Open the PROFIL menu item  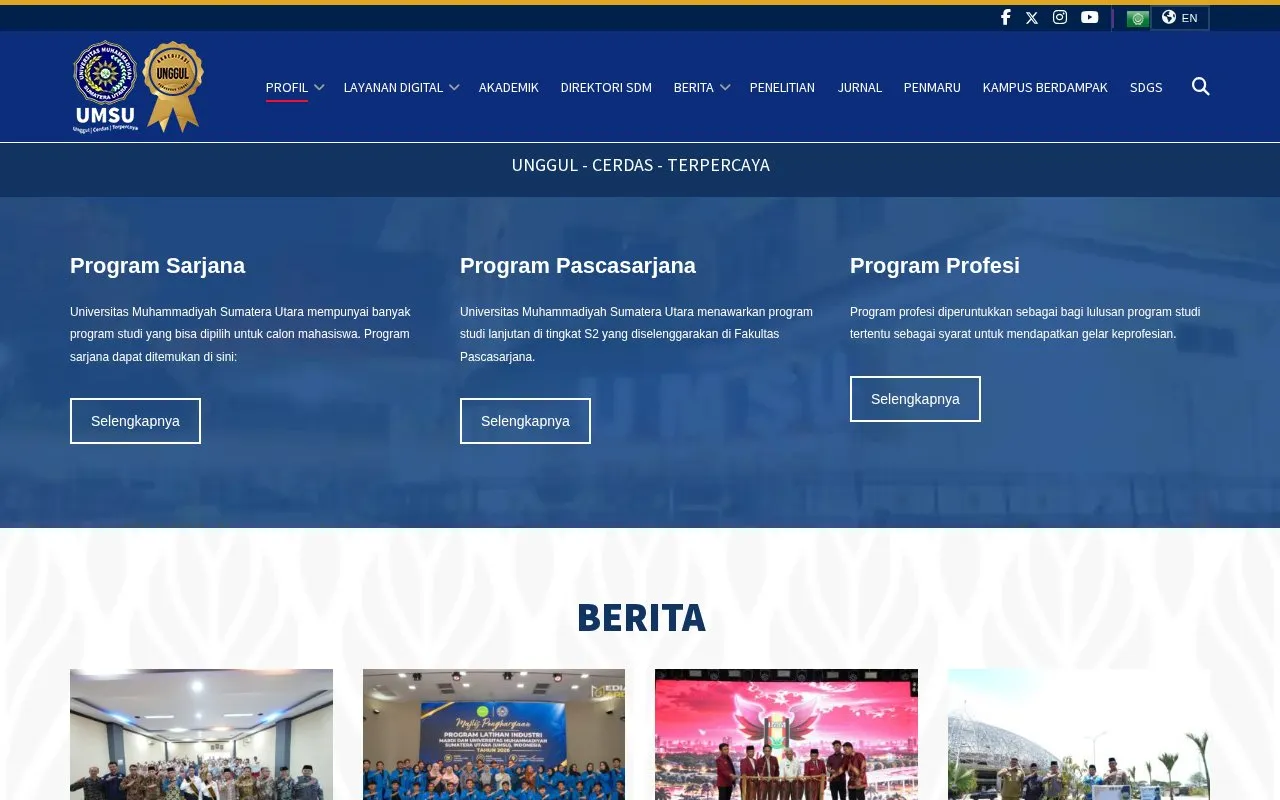pyautogui.click(x=286, y=87)
